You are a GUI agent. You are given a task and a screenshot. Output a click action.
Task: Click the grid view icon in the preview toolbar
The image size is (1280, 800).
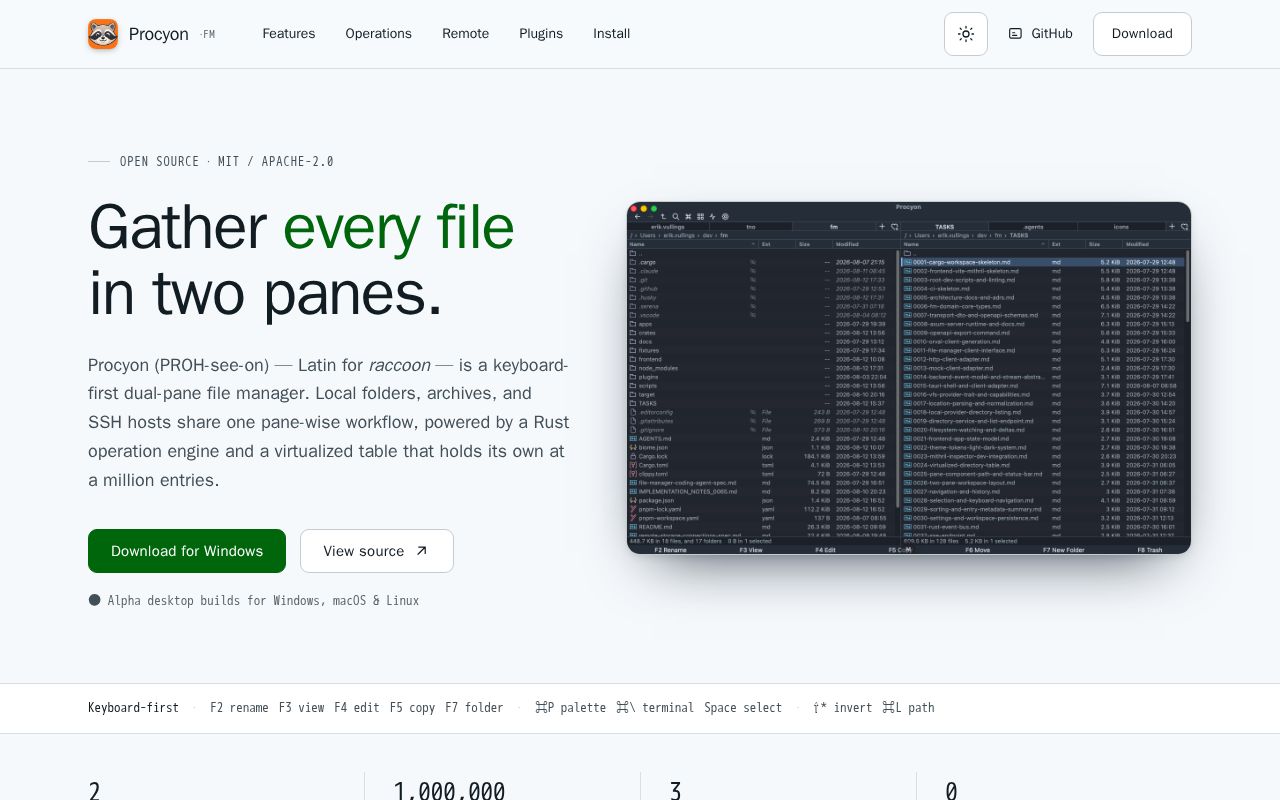700,217
